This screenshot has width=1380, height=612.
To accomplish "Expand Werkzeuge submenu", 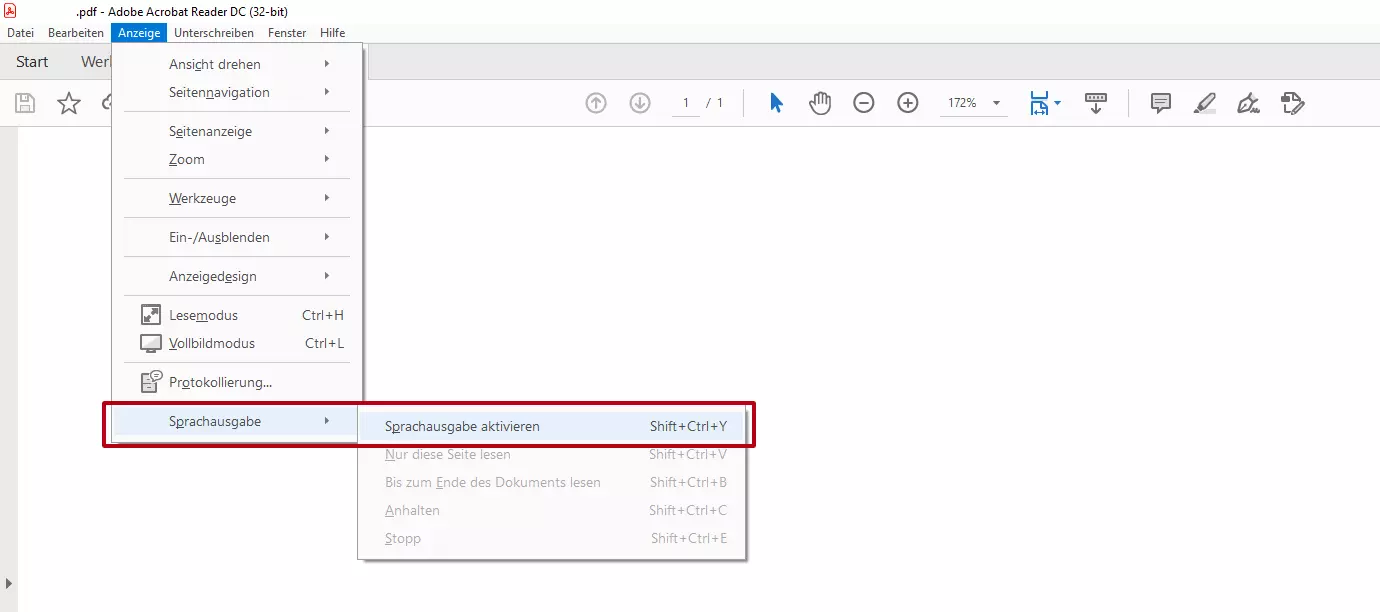I will (x=237, y=198).
